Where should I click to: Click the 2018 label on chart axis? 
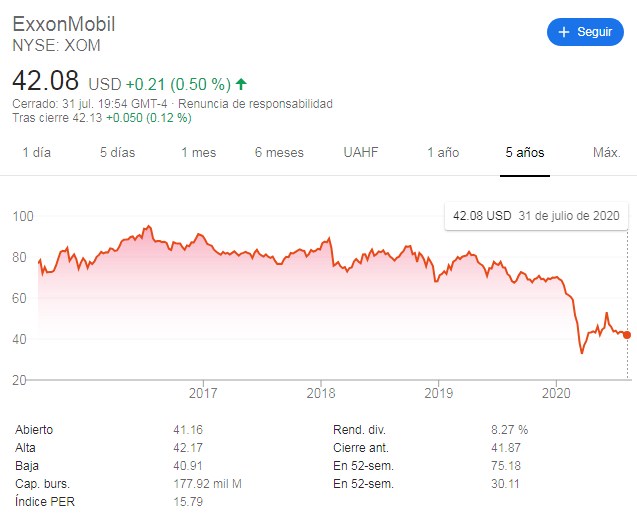click(320, 392)
